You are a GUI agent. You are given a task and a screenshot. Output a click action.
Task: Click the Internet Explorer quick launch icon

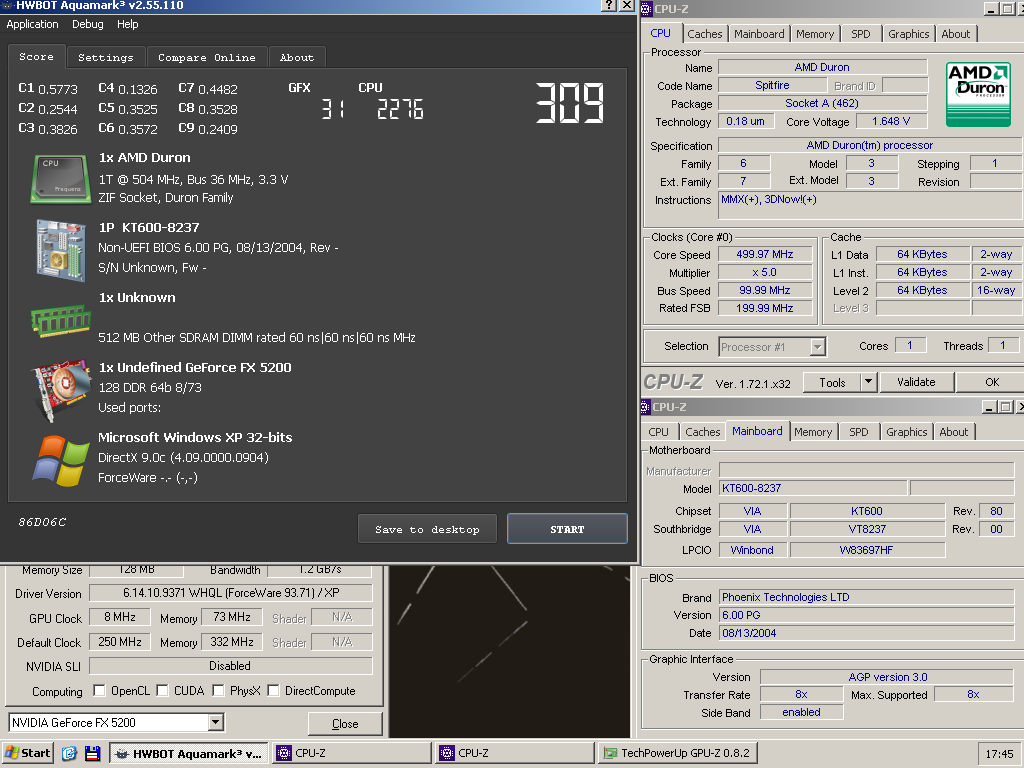pos(69,753)
